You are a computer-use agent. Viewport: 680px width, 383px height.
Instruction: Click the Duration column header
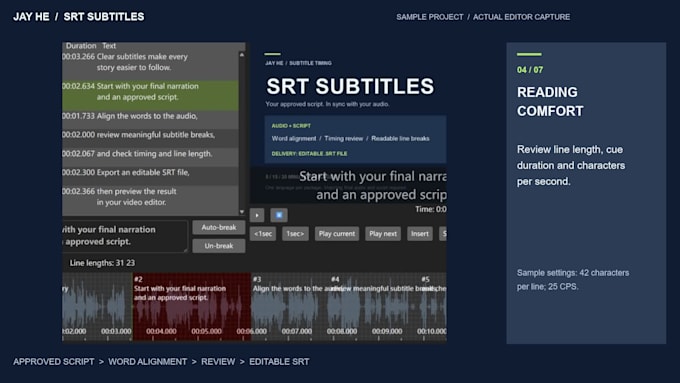[x=81, y=46]
